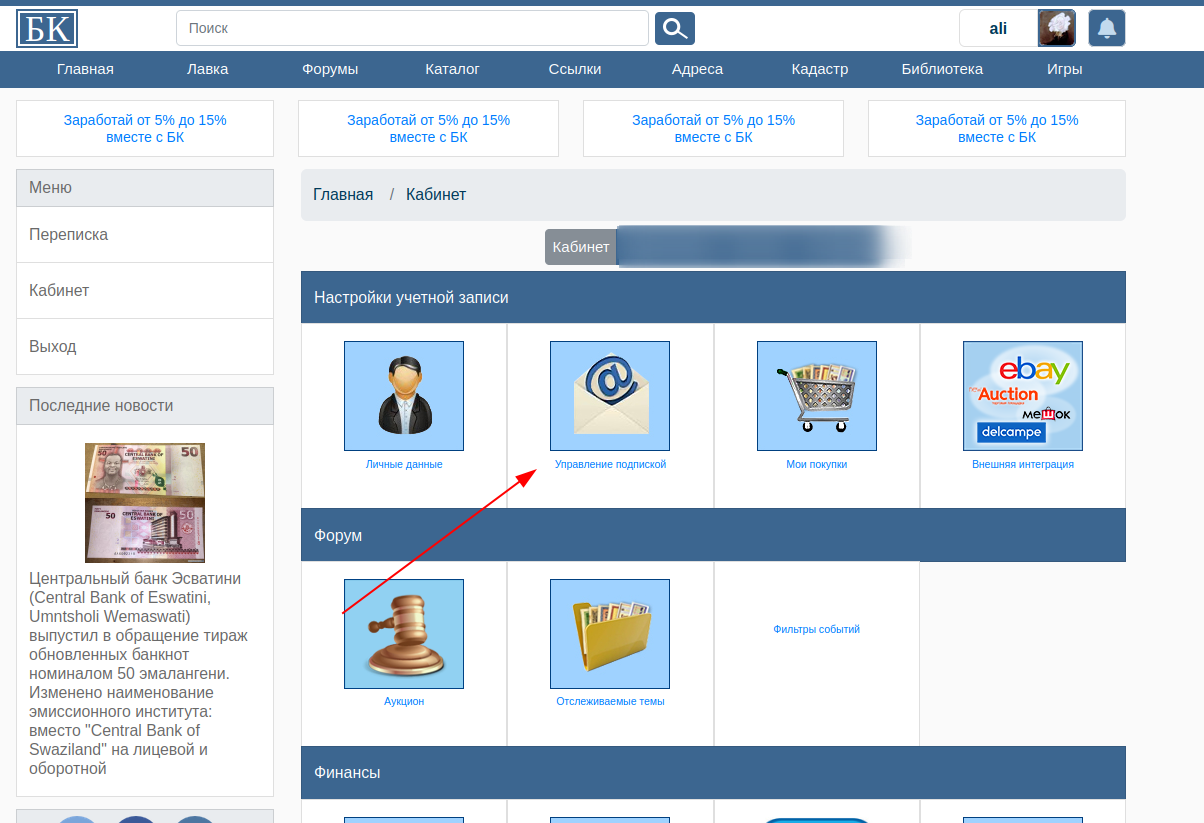Open the 50 emalangeni banknote news thumbnail
Image resolution: width=1204 pixels, height=823 pixels.
click(145, 502)
